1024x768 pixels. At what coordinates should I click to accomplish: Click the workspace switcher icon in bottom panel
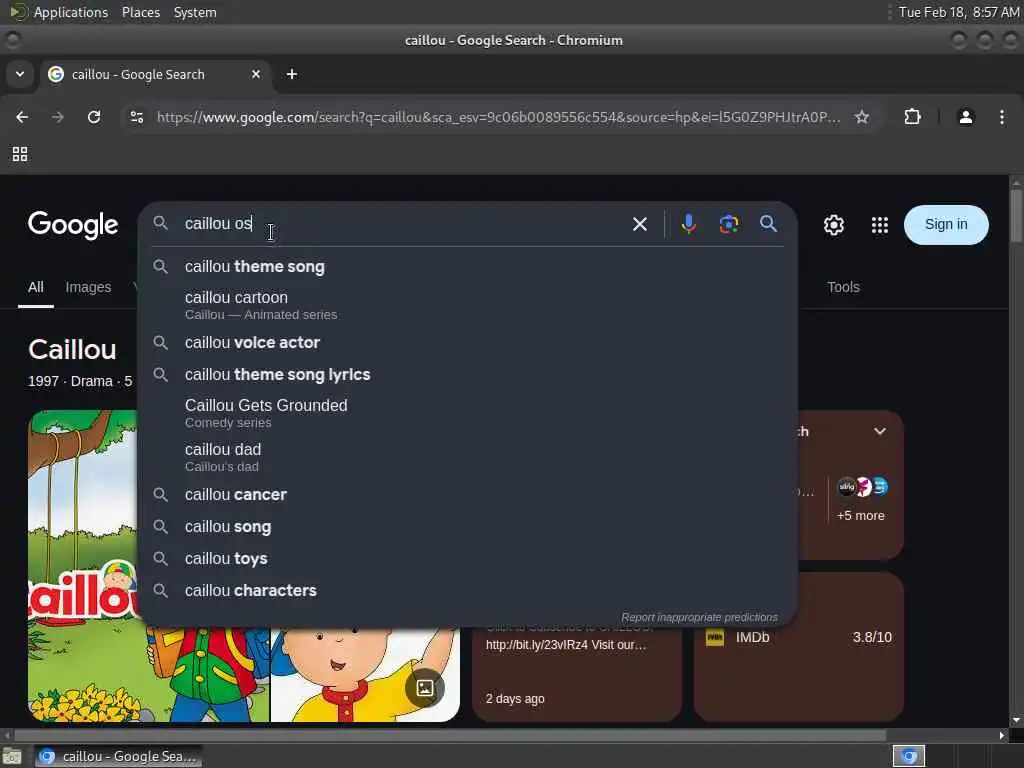[908, 756]
